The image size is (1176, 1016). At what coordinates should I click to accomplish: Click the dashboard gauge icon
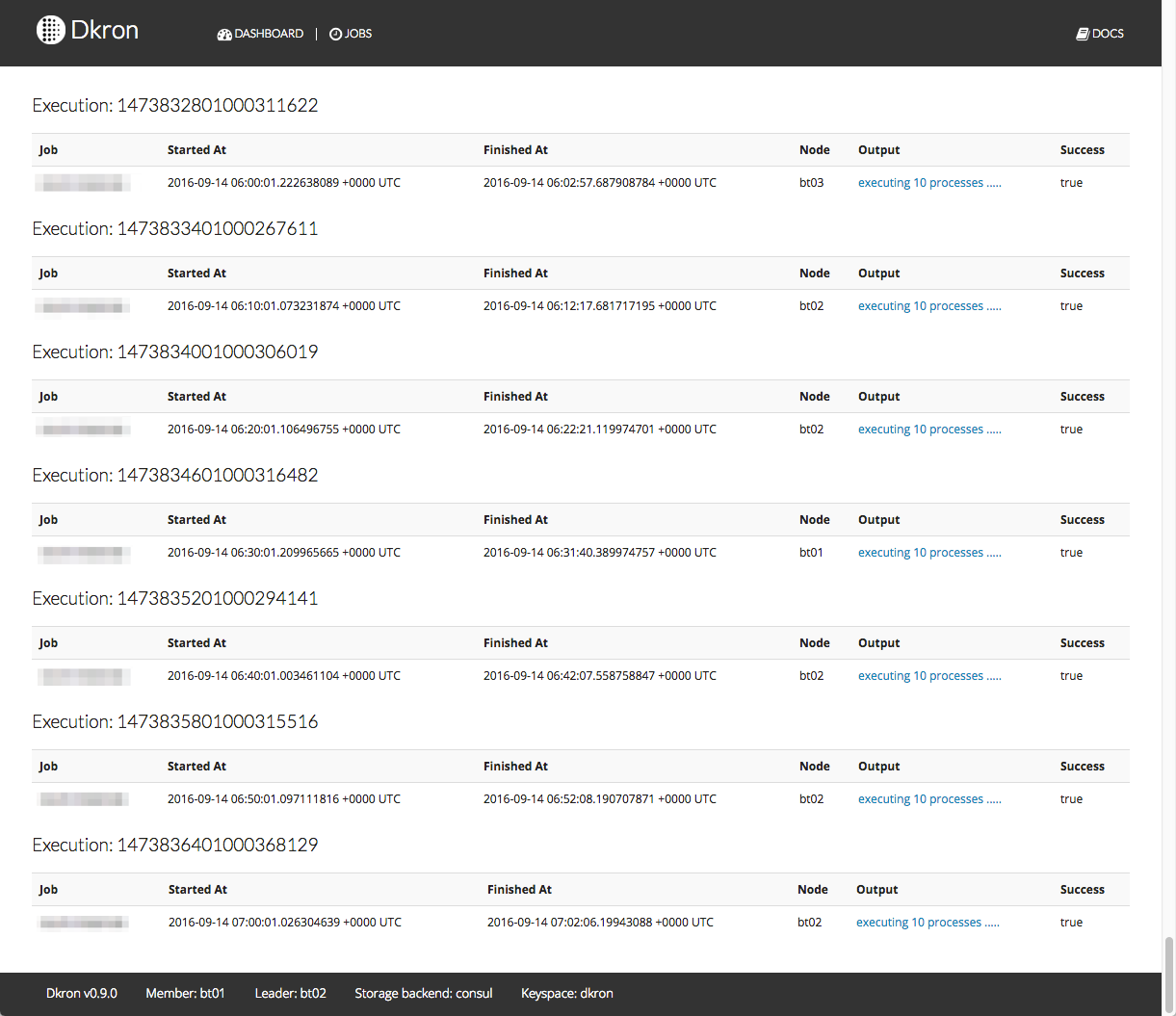[224, 34]
